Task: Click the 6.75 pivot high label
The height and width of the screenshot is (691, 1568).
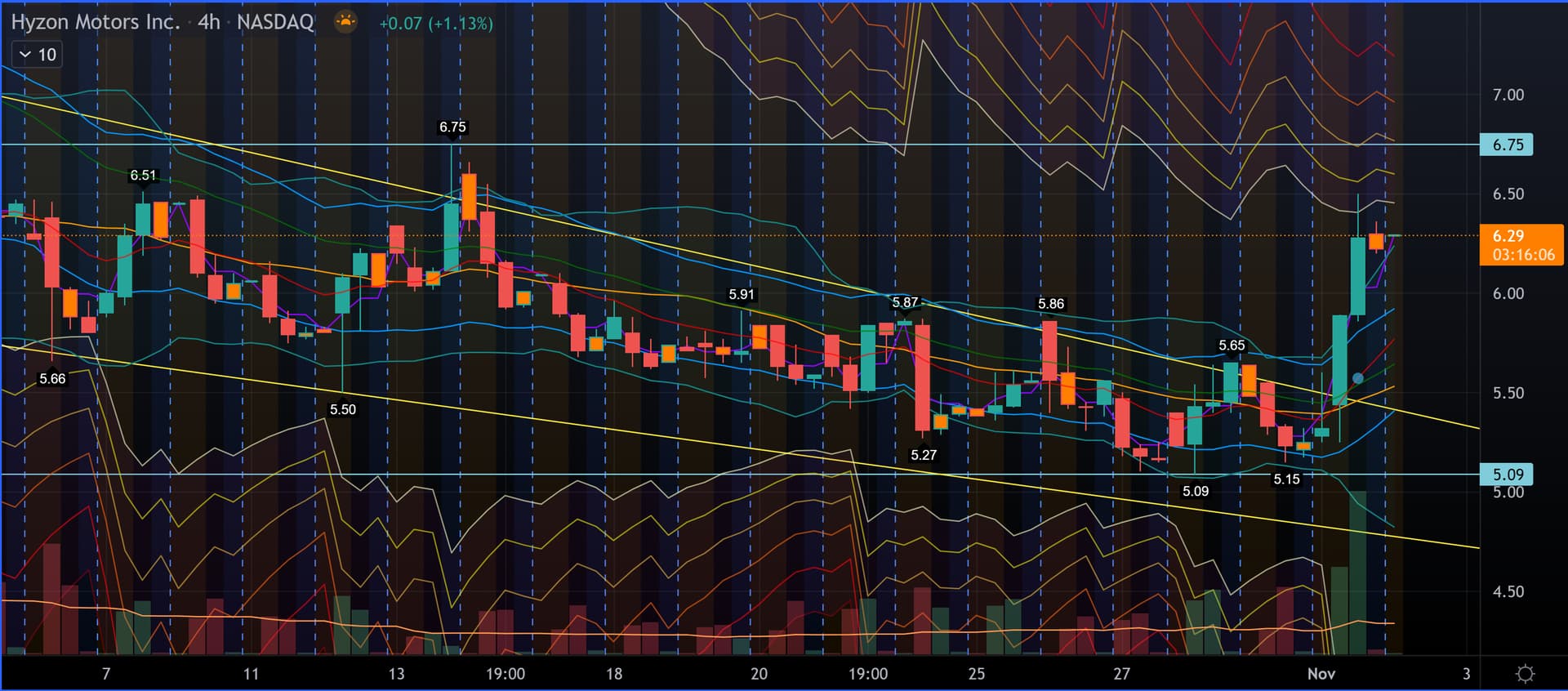Action: coord(452,127)
